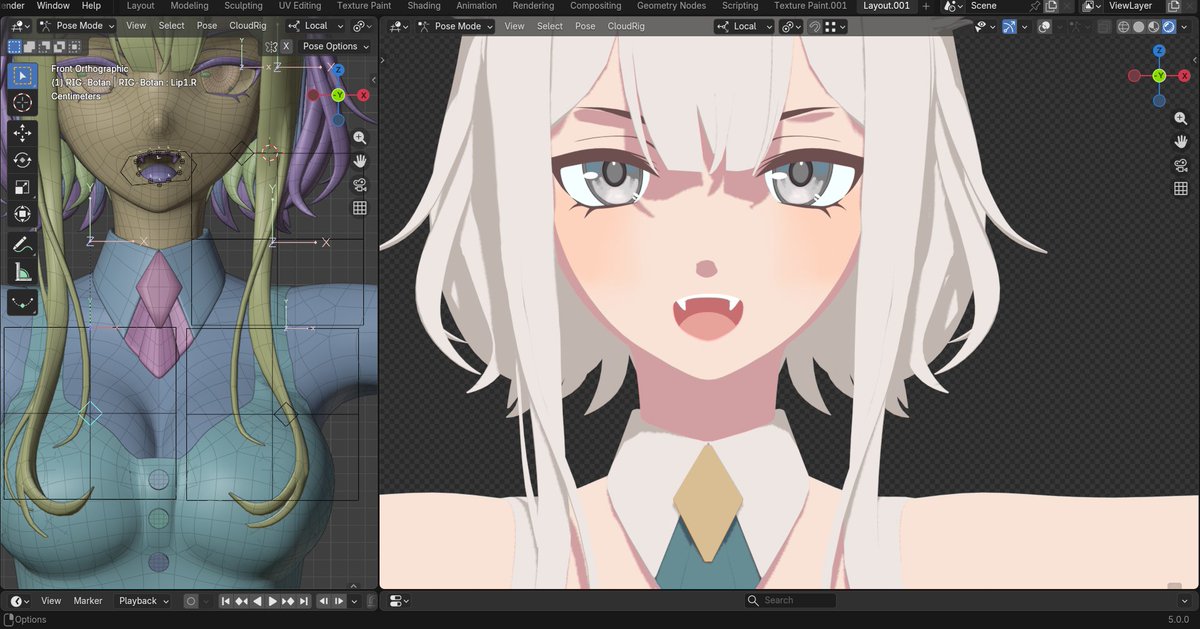Play animation in timeline

tap(272, 601)
